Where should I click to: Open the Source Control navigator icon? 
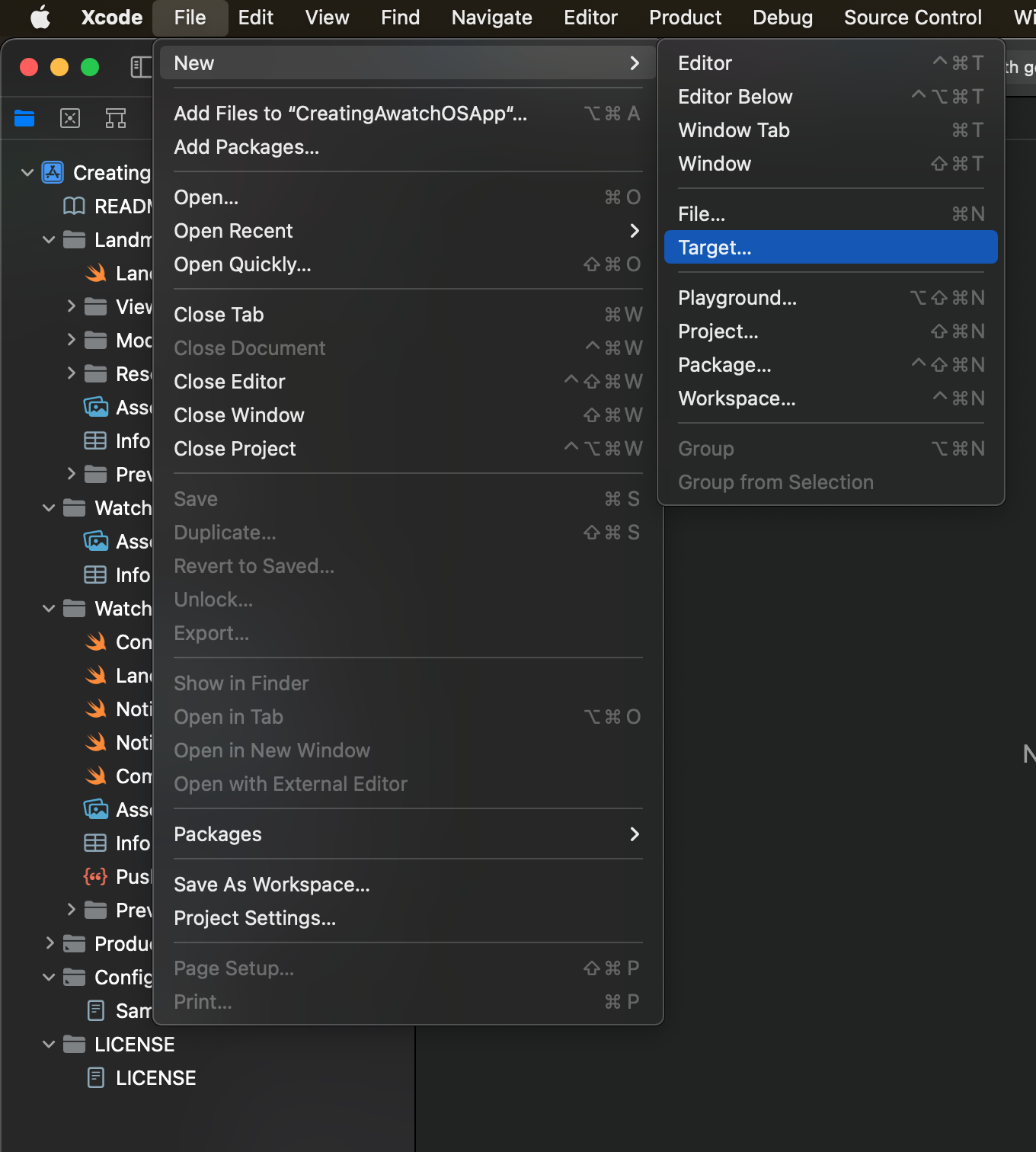(70, 118)
